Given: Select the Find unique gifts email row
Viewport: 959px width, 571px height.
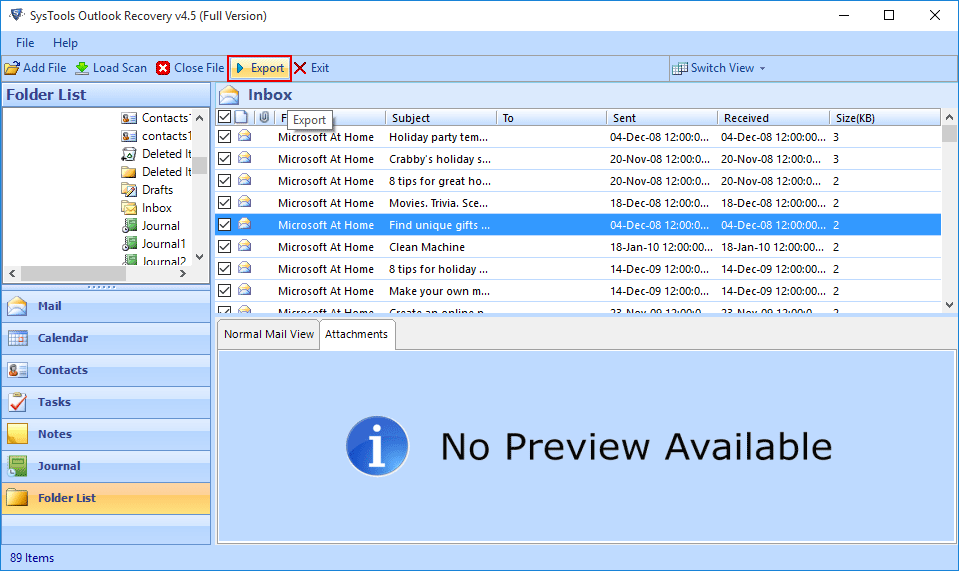Looking at the screenshot, I should [578, 224].
